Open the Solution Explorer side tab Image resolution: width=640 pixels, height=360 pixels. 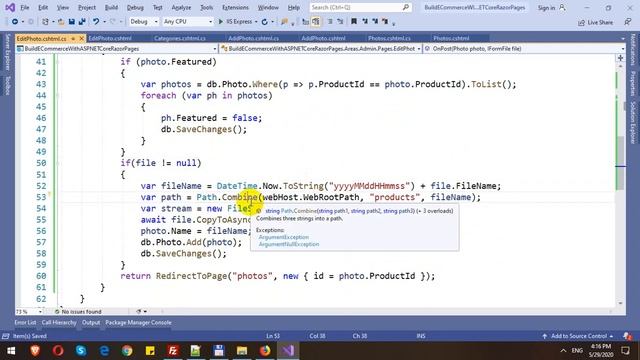tap(633, 123)
